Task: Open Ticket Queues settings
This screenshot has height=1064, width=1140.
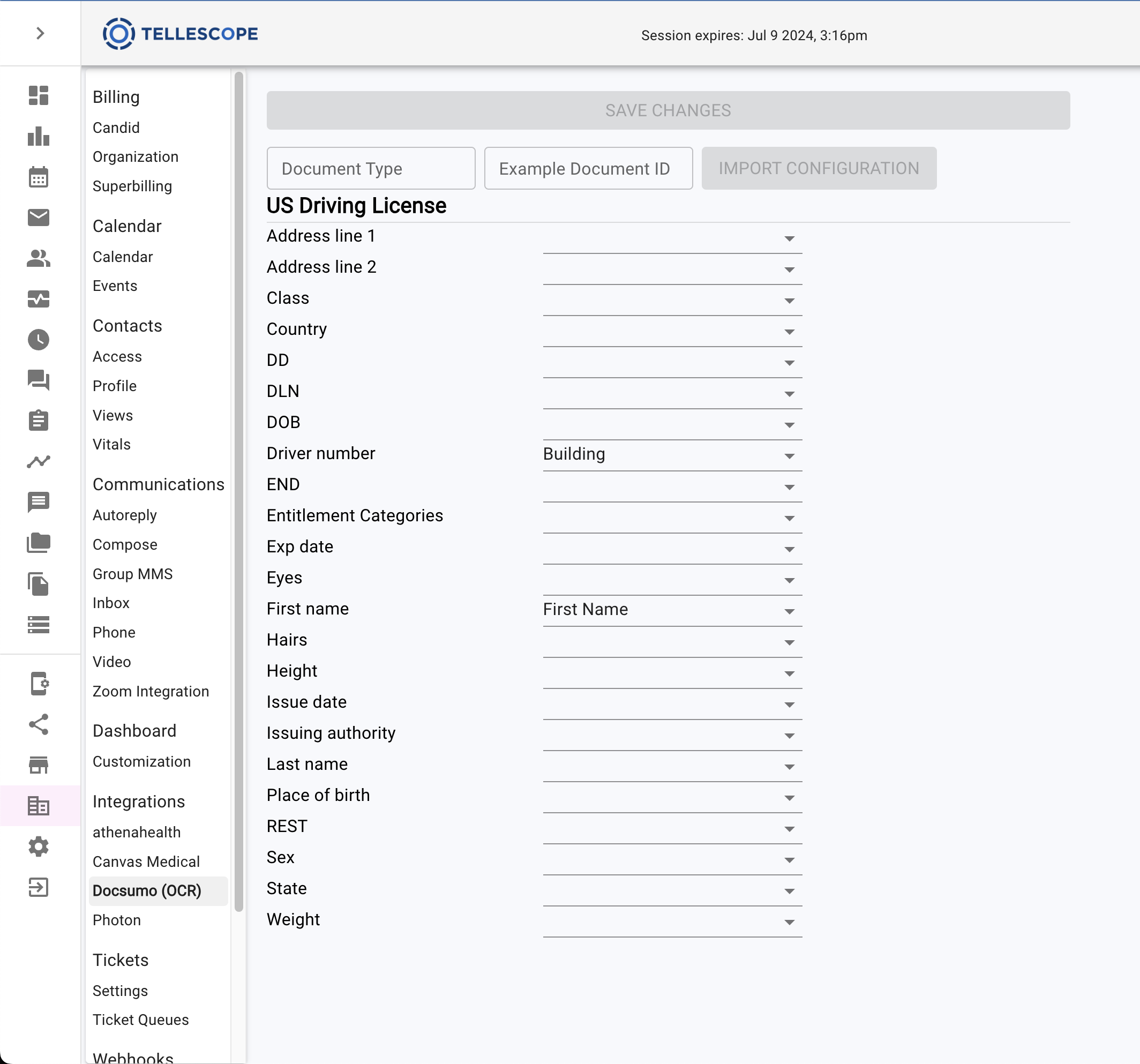Action: point(141,1020)
